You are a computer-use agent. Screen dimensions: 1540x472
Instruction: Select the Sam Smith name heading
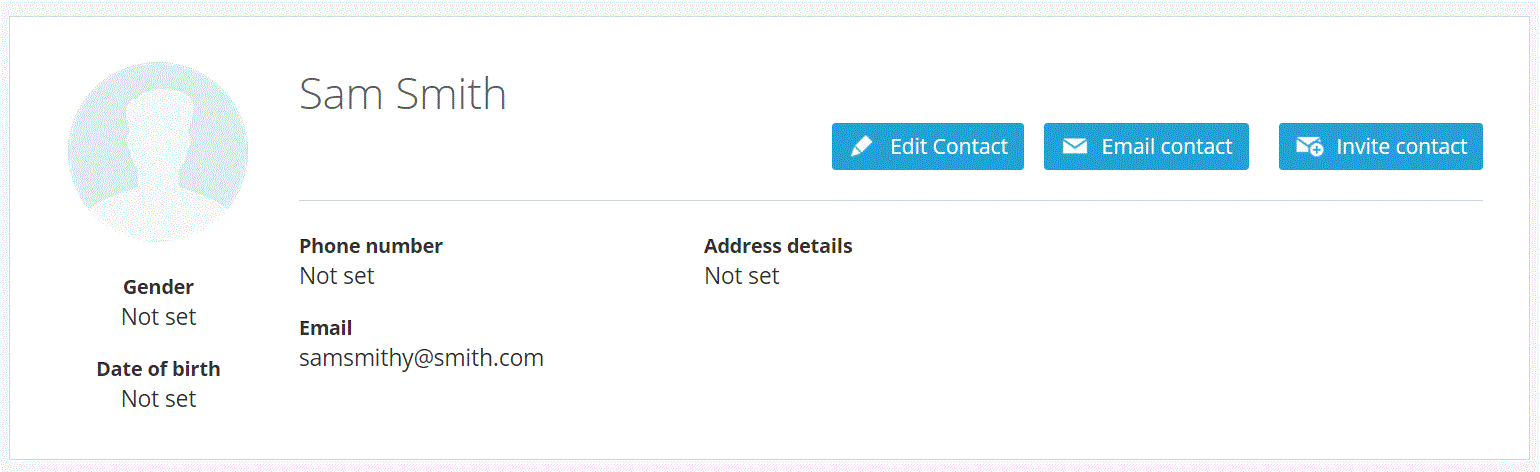click(403, 94)
